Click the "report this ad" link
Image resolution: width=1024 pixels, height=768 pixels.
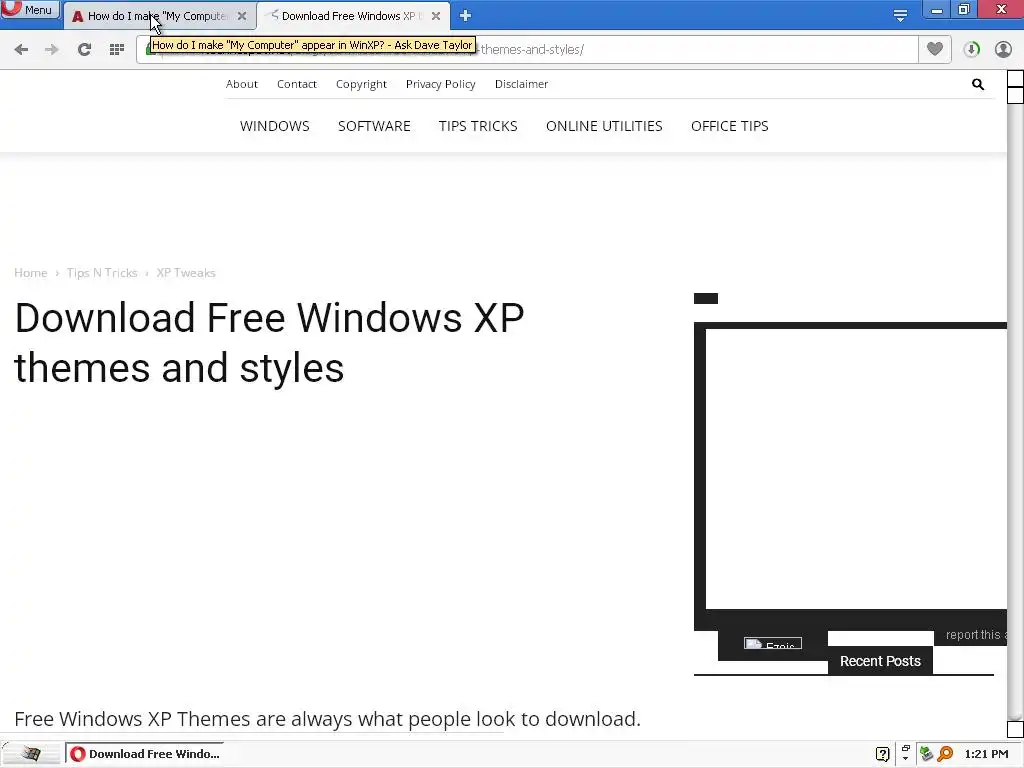coord(976,635)
